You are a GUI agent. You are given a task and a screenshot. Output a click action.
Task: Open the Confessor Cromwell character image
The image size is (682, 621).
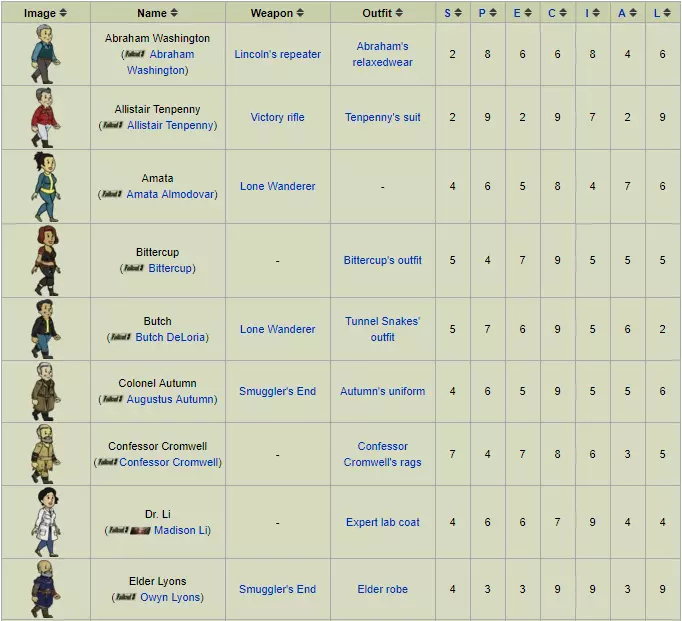point(45,454)
